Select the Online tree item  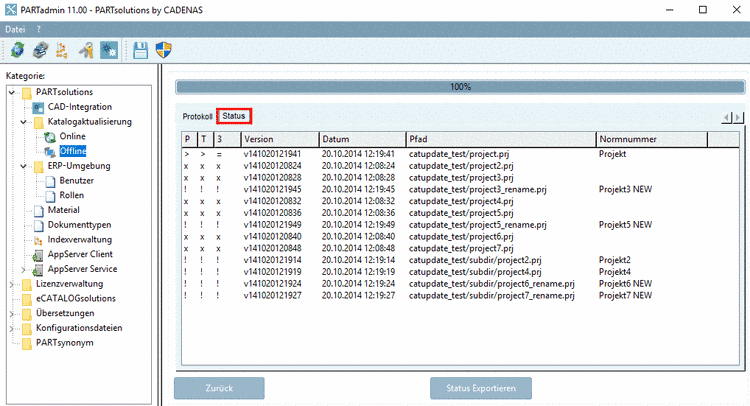[x=72, y=137]
